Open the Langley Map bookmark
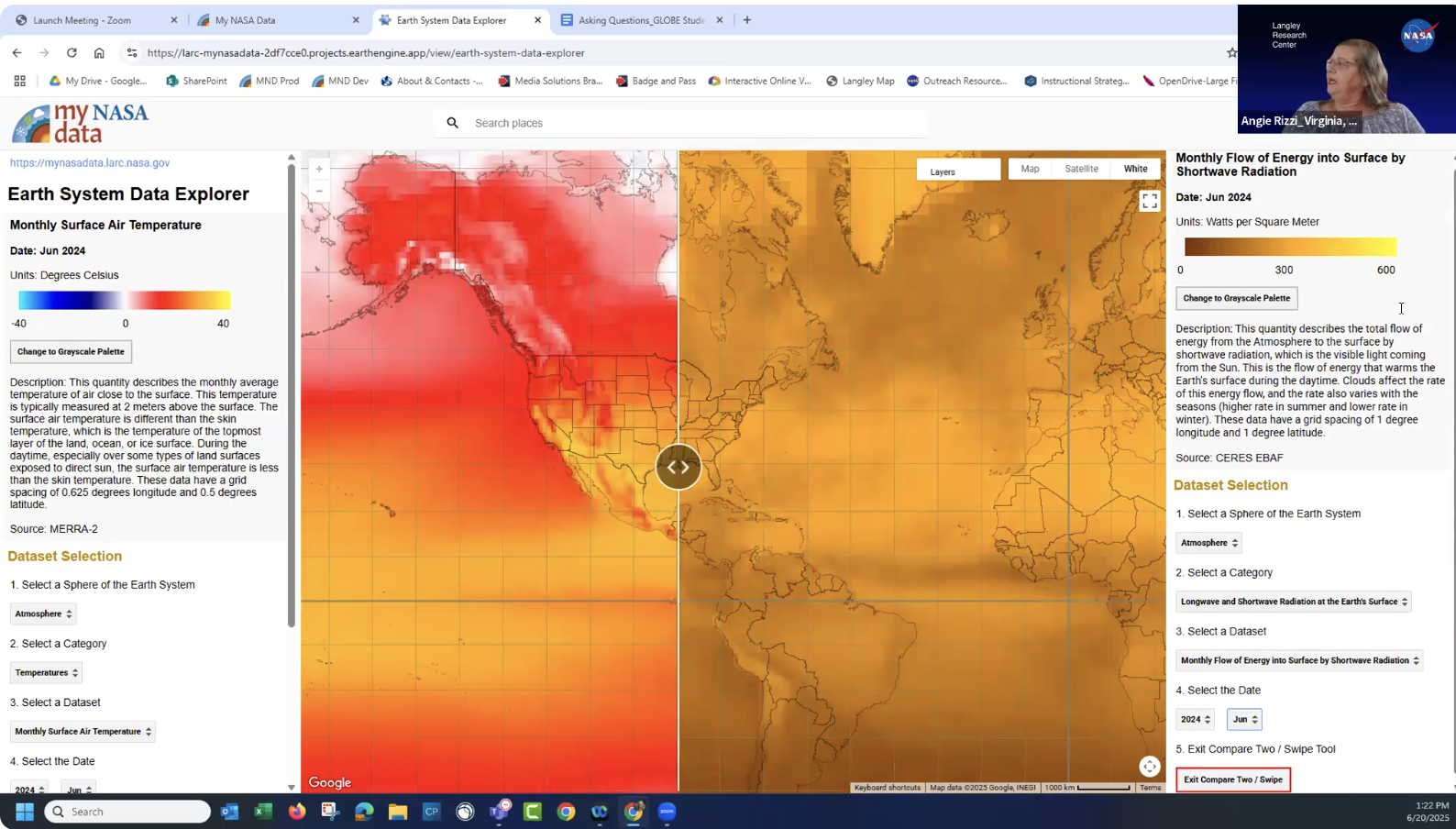Image resolution: width=1456 pixels, height=829 pixels. (x=860, y=81)
